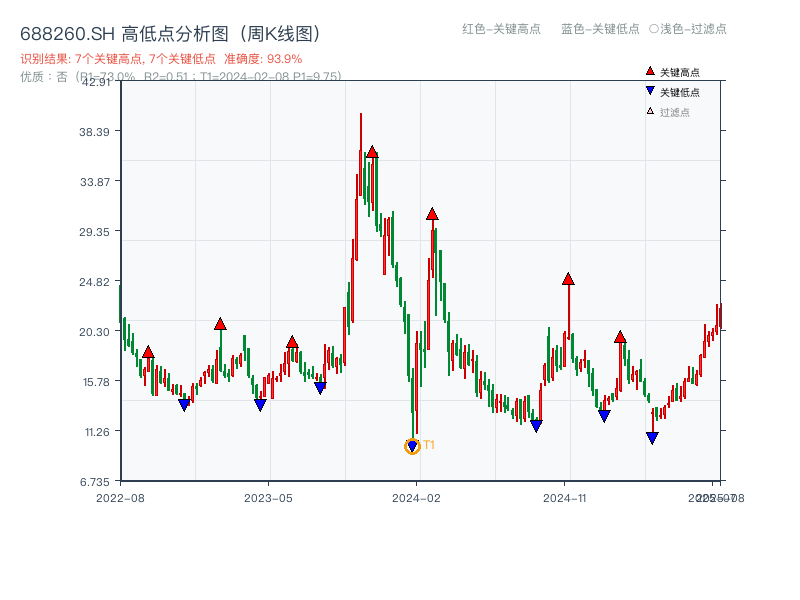Expand details of the T1 circled marker

[x=412, y=446]
